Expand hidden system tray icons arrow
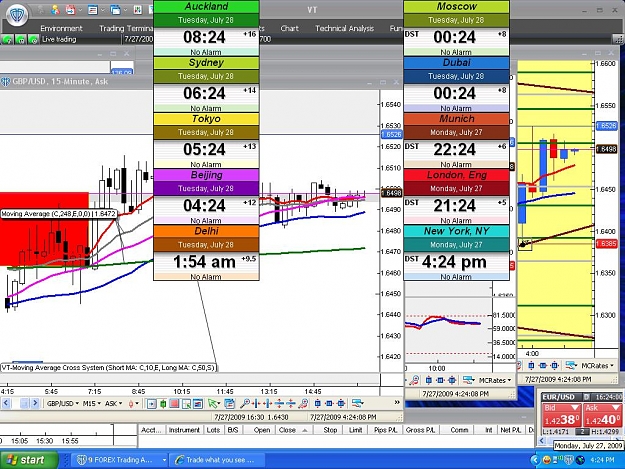 [535, 460]
